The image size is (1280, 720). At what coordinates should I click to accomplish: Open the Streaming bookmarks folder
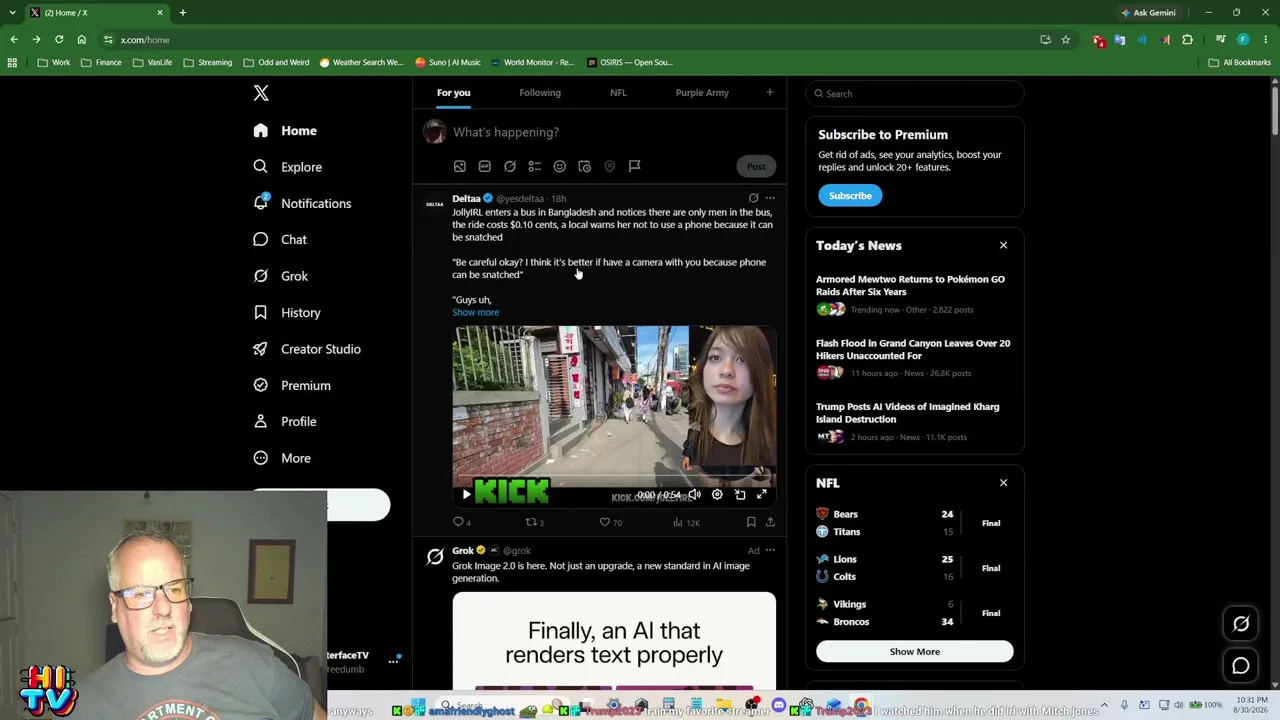[207, 62]
